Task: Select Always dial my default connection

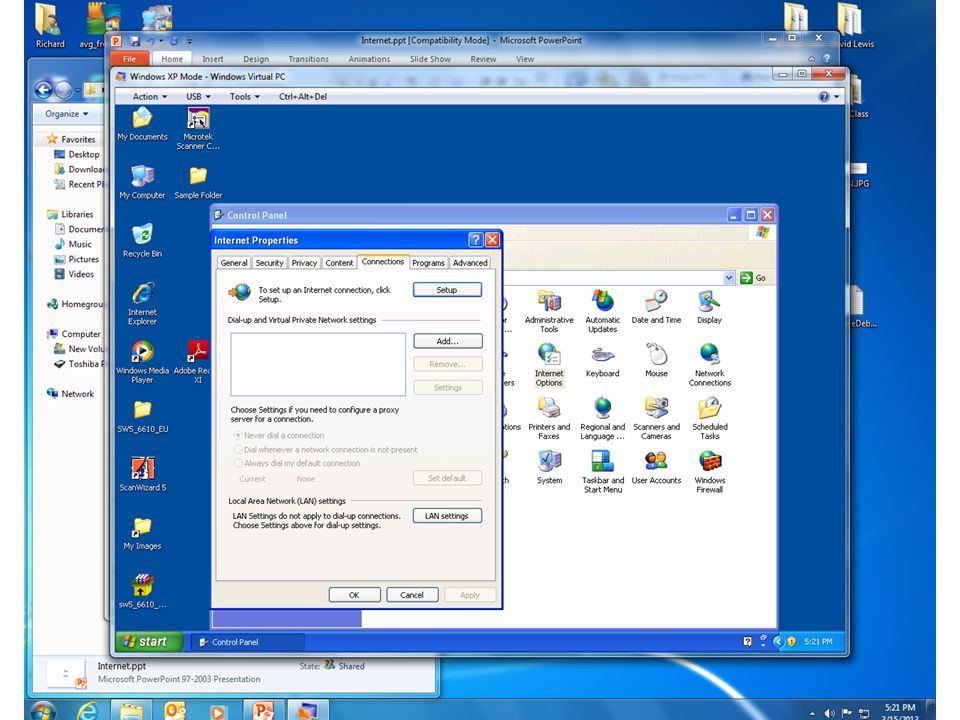Action: click(x=297, y=463)
